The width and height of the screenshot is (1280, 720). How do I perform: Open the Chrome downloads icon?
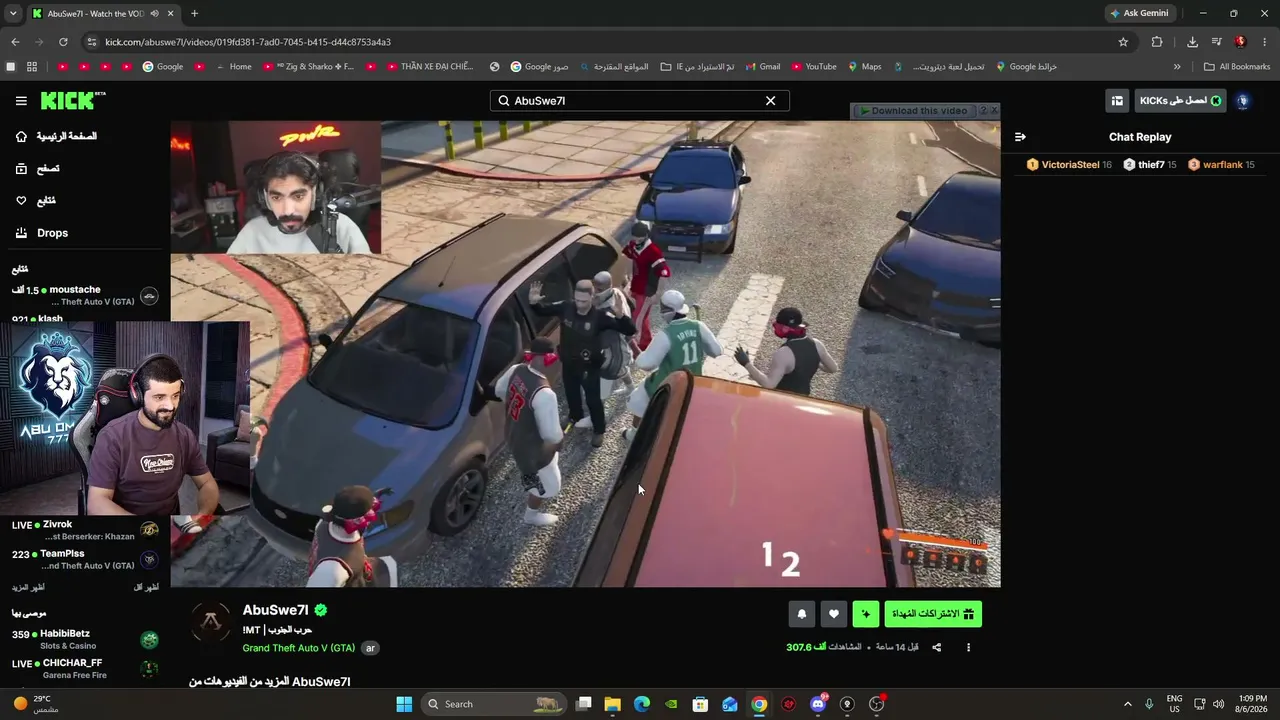click(1192, 42)
